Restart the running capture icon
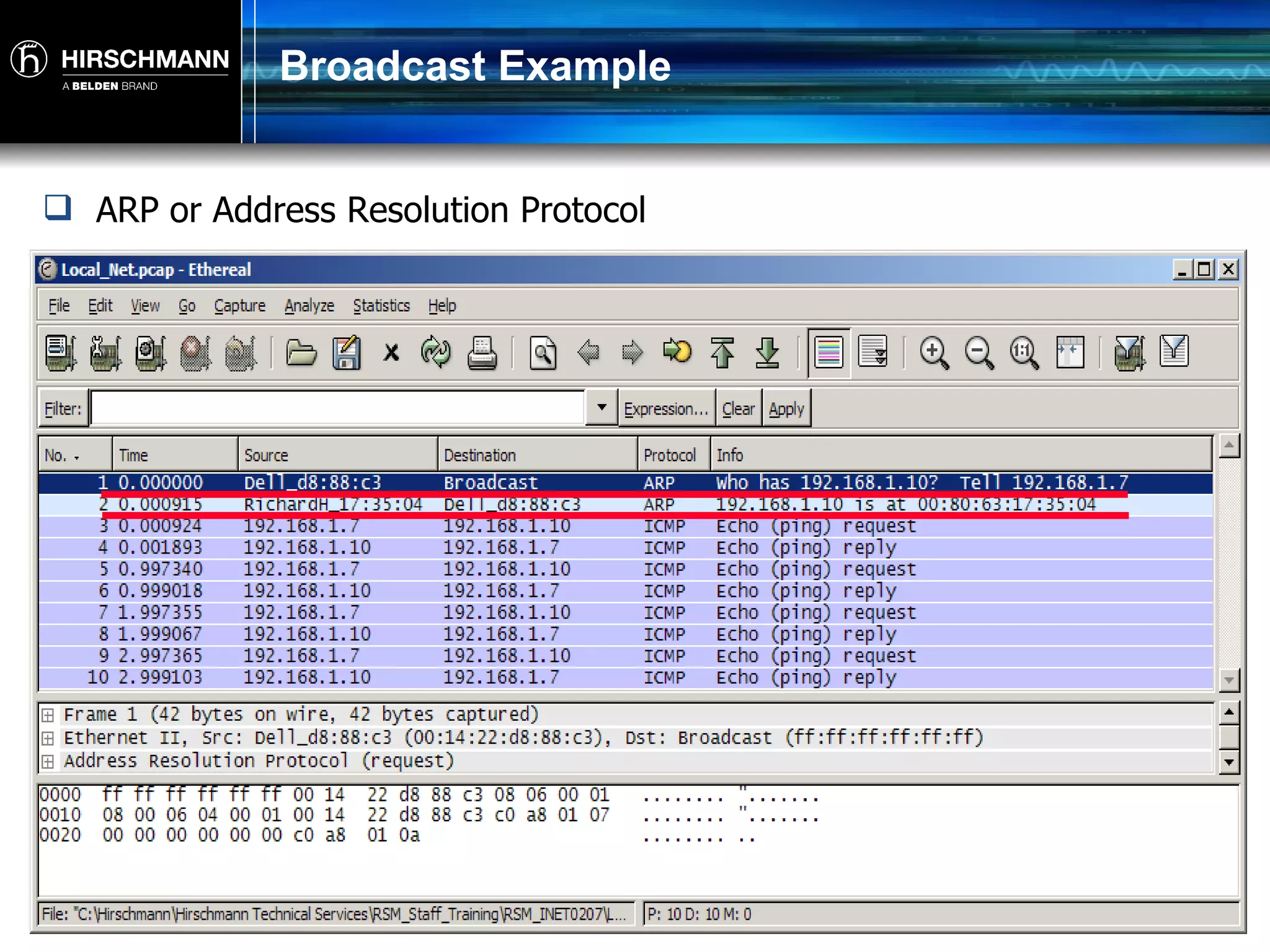The width and height of the screenshot is (1270, 952). [x=241, y=353]
